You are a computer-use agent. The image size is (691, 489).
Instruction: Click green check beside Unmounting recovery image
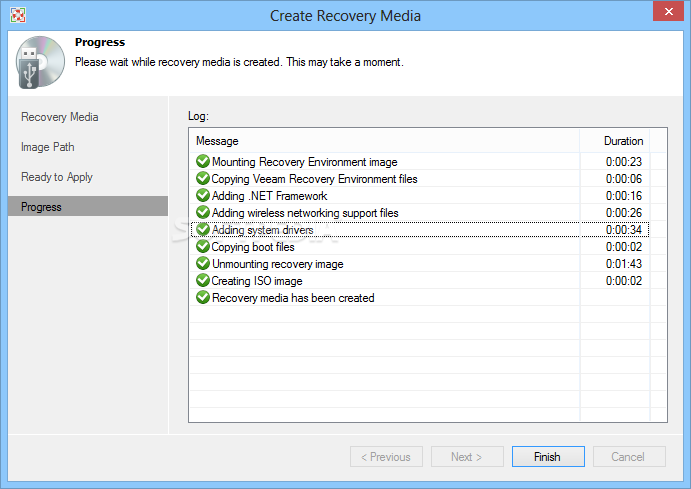point(203,263)
